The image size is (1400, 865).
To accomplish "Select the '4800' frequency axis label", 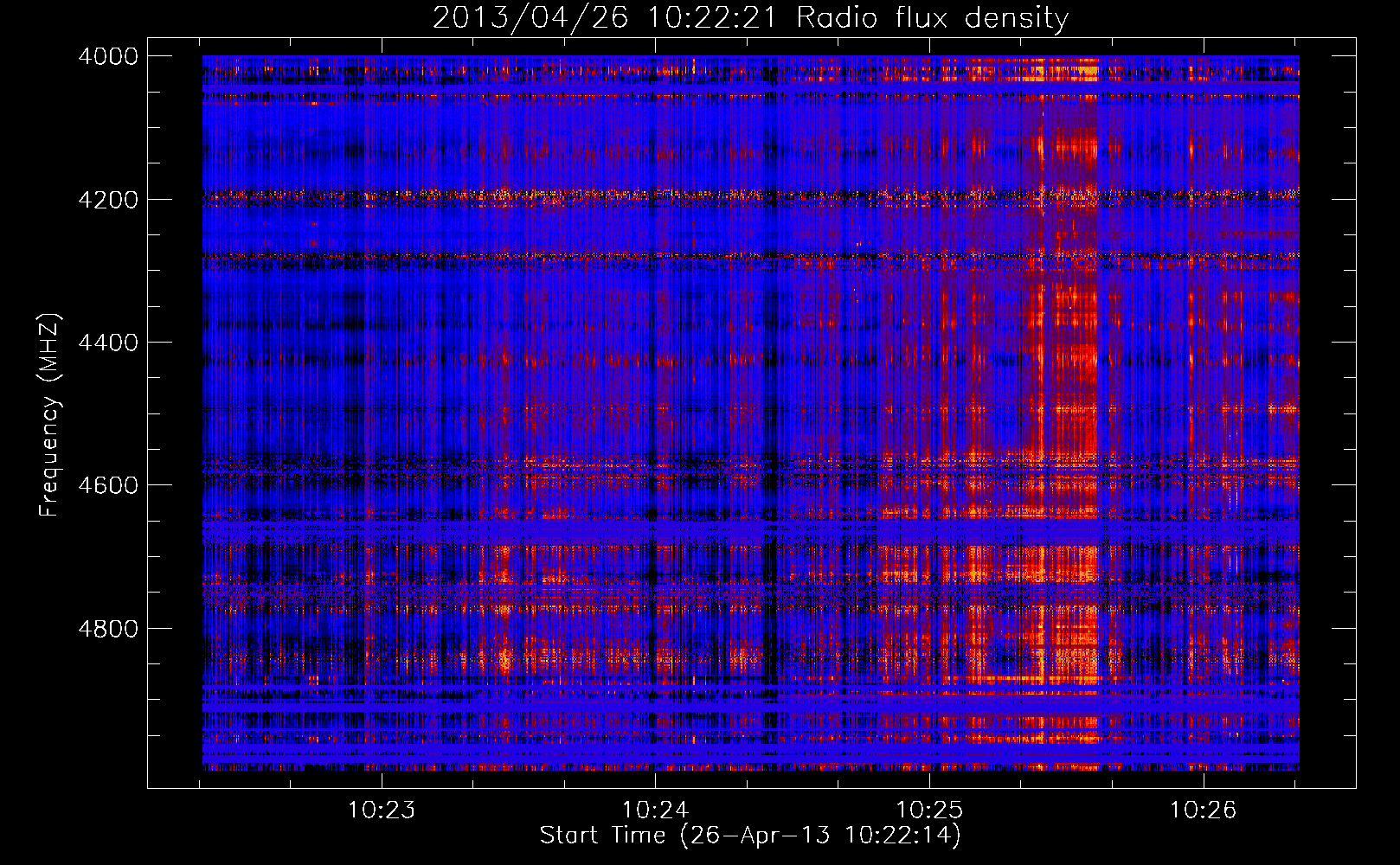I will [108, 629].
